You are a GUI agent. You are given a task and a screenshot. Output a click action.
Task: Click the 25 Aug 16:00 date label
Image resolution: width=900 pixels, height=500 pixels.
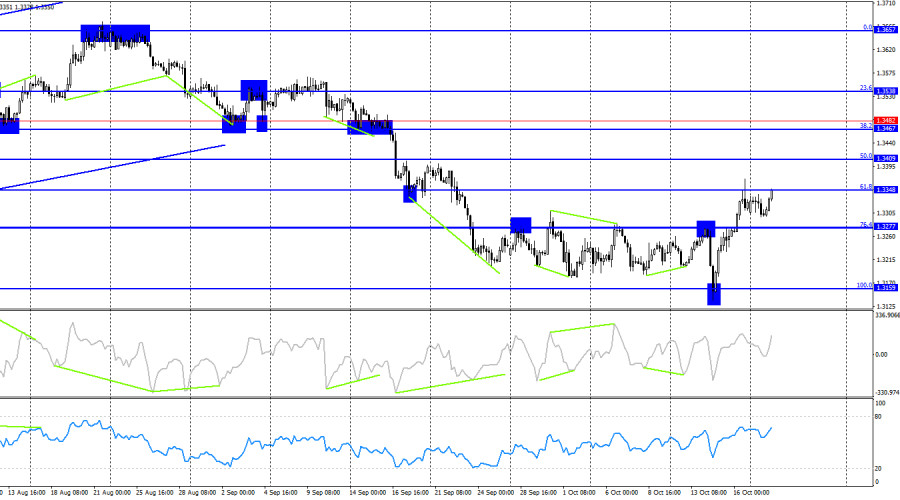point(154,493)
